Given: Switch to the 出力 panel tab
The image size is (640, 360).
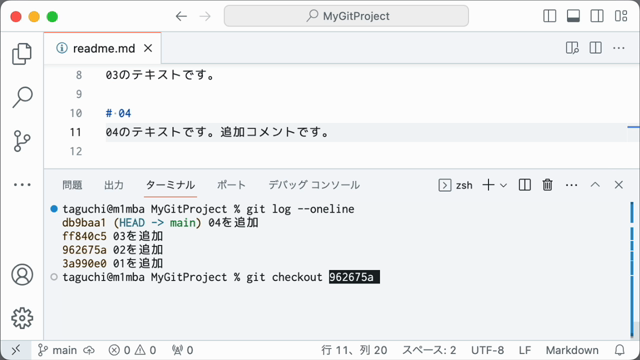Looking at the screenshot, I should [x=114, y=185].
